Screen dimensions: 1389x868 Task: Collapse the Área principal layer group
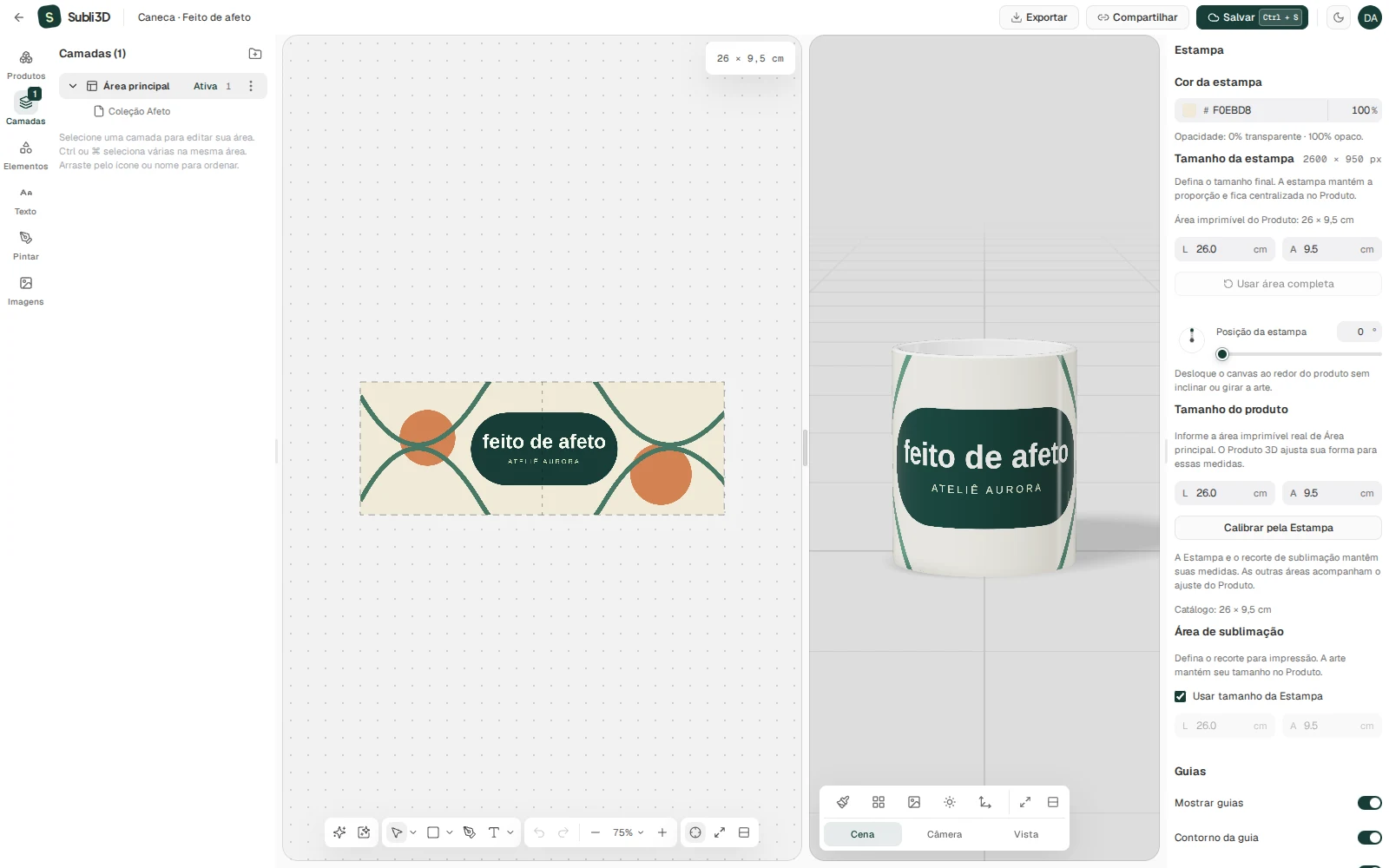(x=73, y=86)
